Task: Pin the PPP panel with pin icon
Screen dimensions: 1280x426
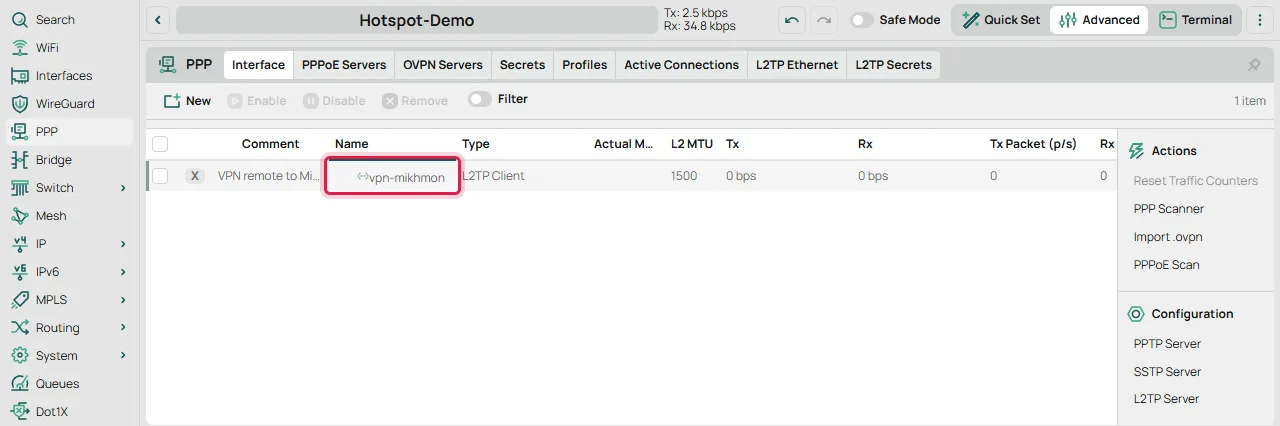Action: 1254,65
